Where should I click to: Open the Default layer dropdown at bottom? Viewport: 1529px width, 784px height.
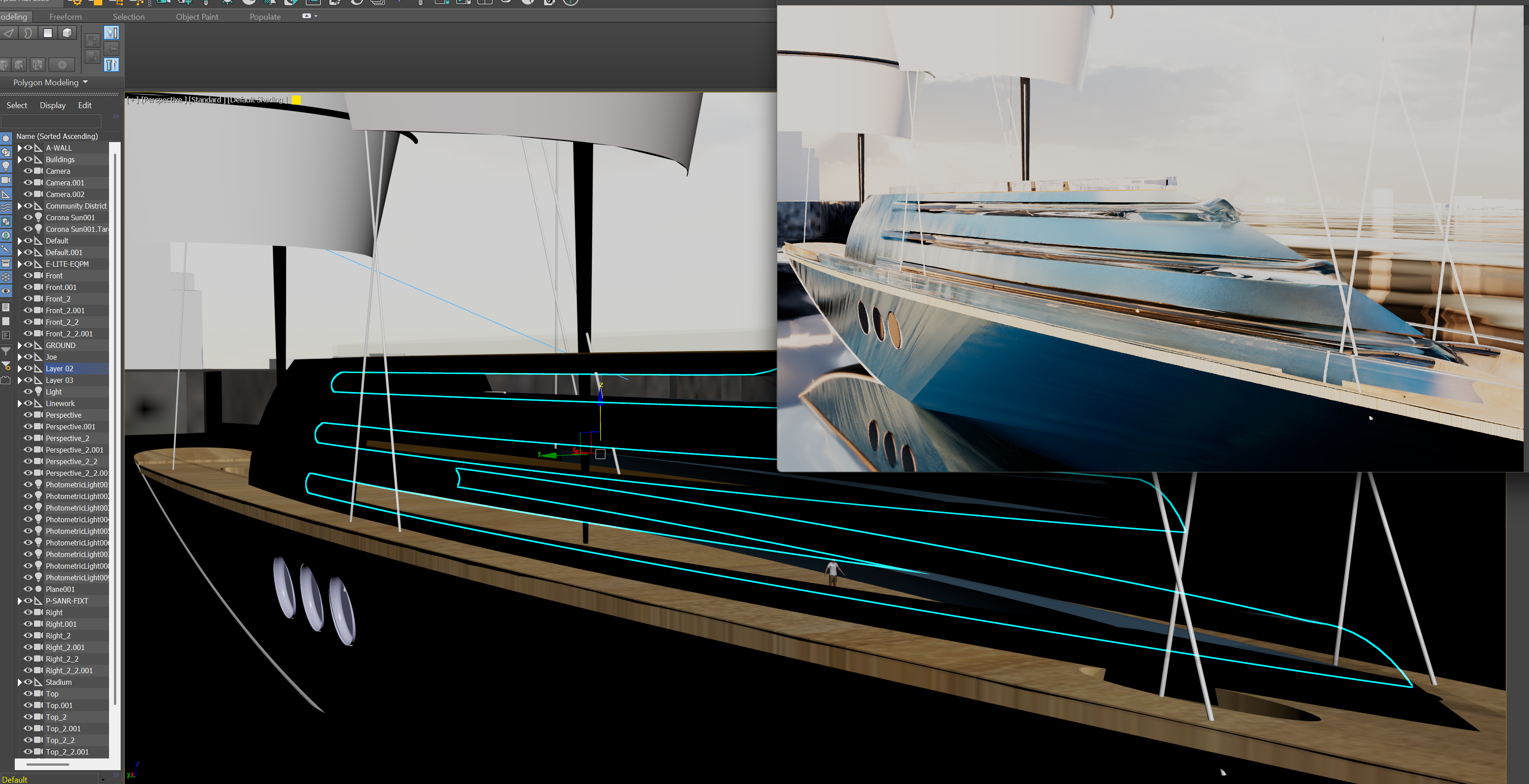click(103, 779)
